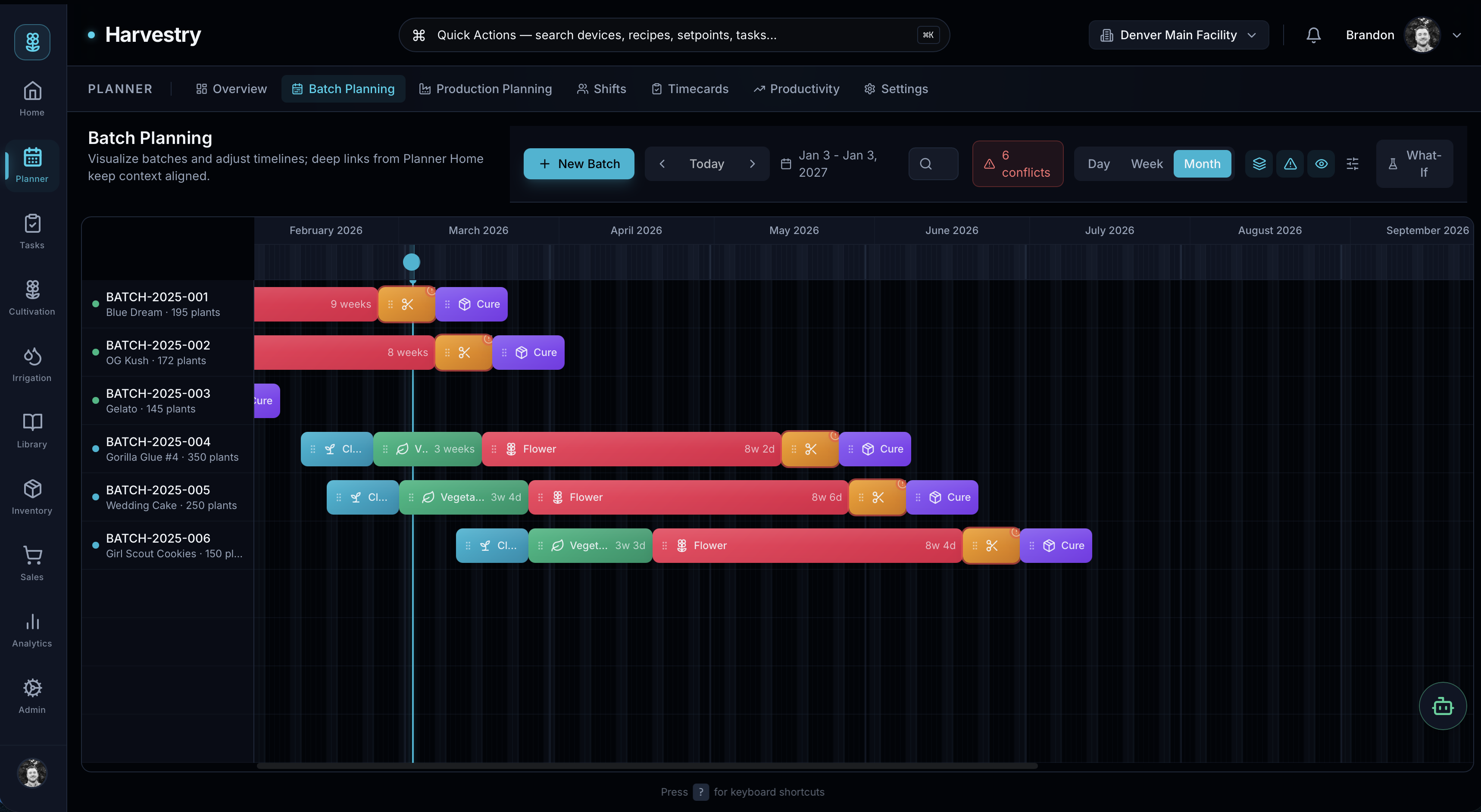Expand the Denver Main Facility dropdown

click(x=1178, y=34)
